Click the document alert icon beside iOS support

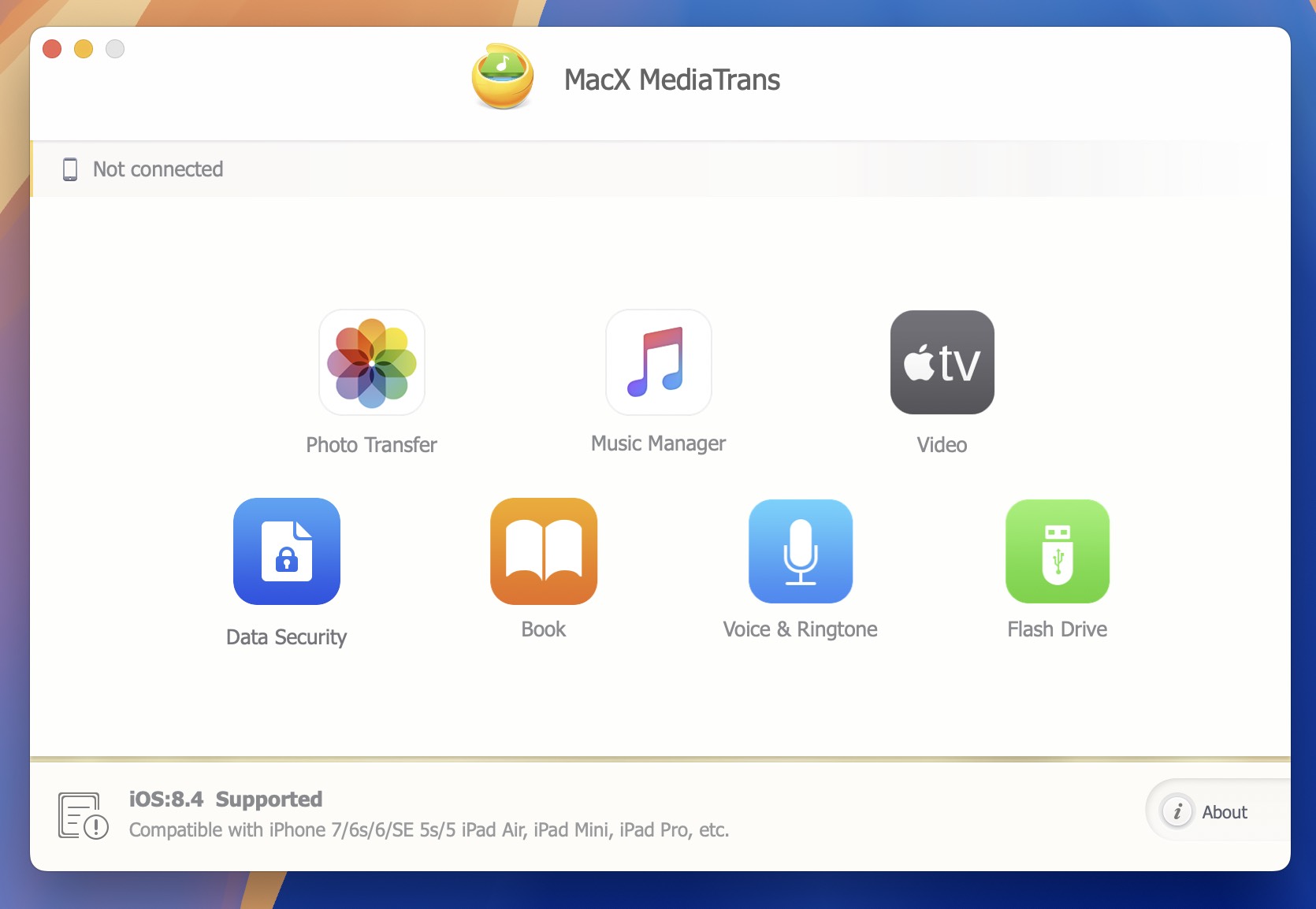[83, 816]
